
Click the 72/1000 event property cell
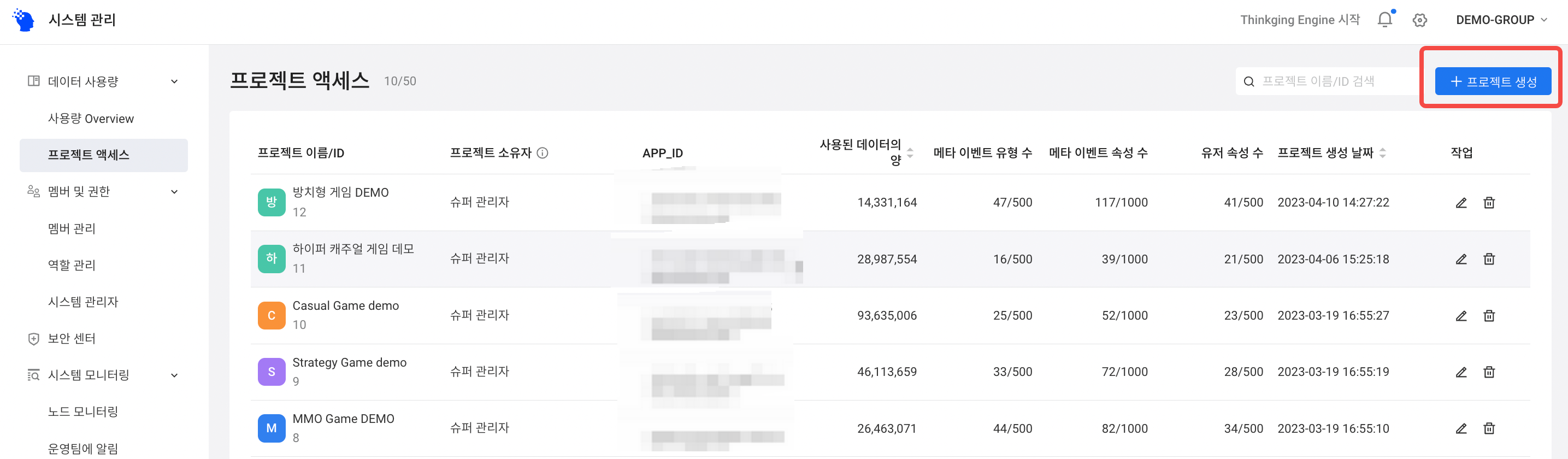[x=1124, y=372]
